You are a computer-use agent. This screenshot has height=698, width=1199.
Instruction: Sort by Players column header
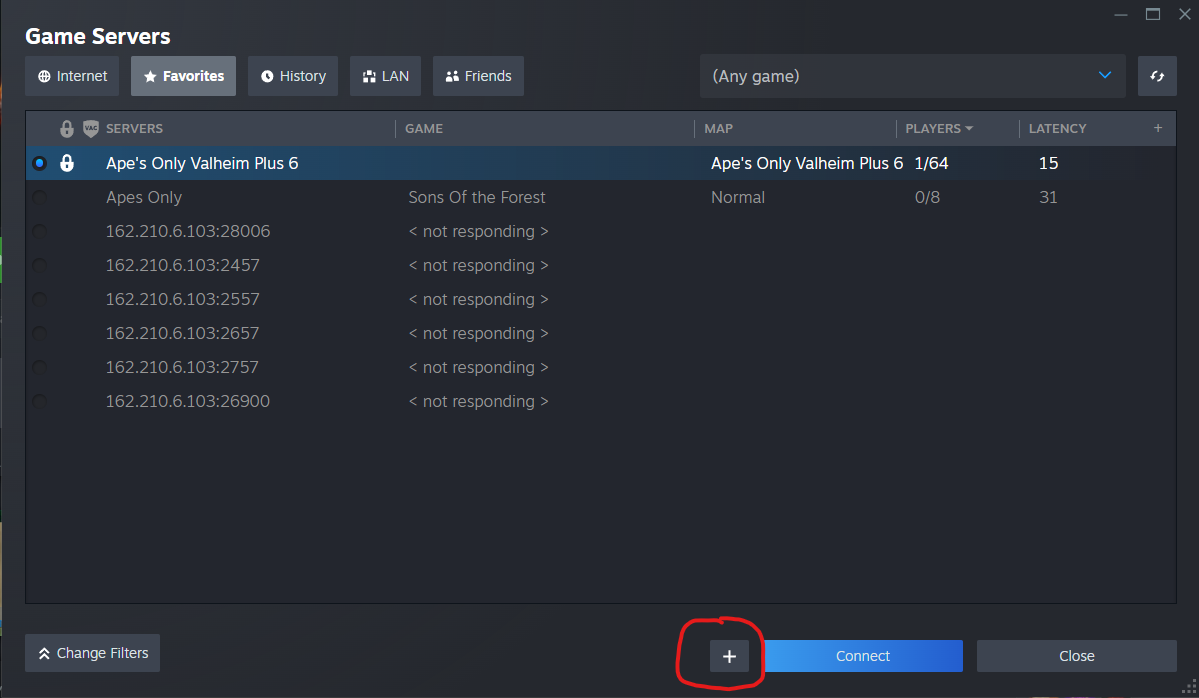[938, 129]
